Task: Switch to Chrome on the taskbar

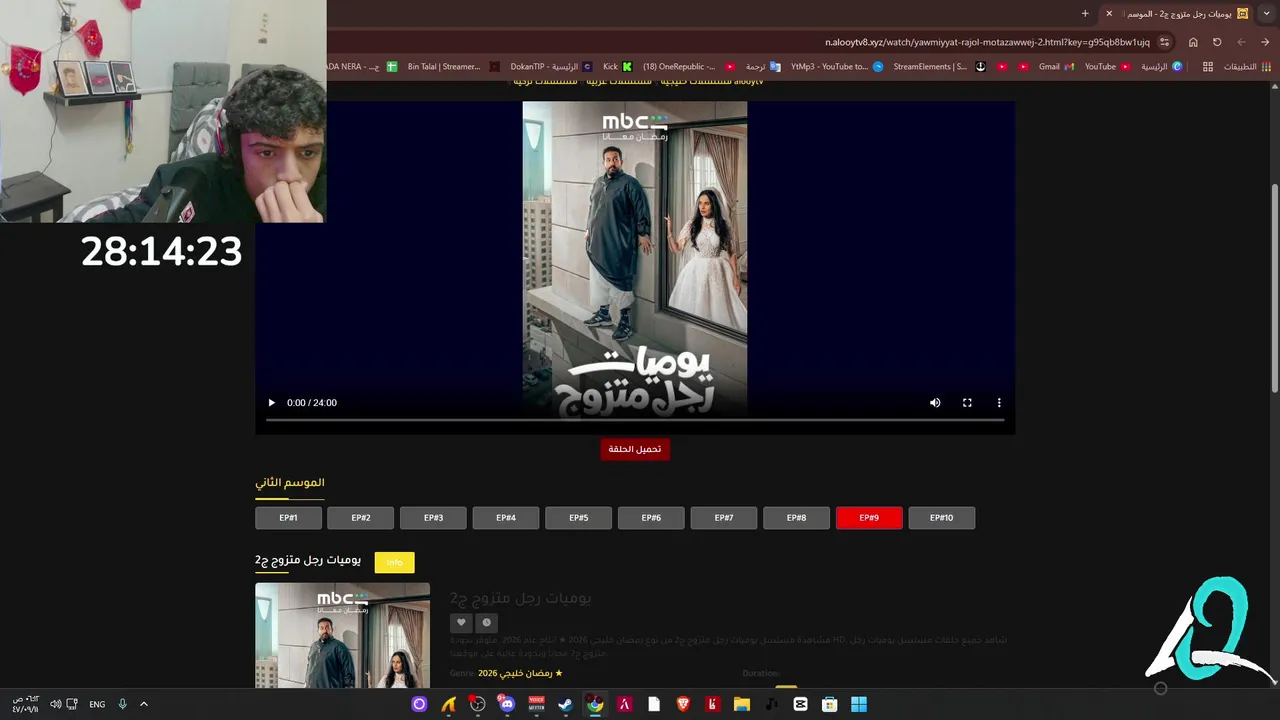Action: click(595, 704)
